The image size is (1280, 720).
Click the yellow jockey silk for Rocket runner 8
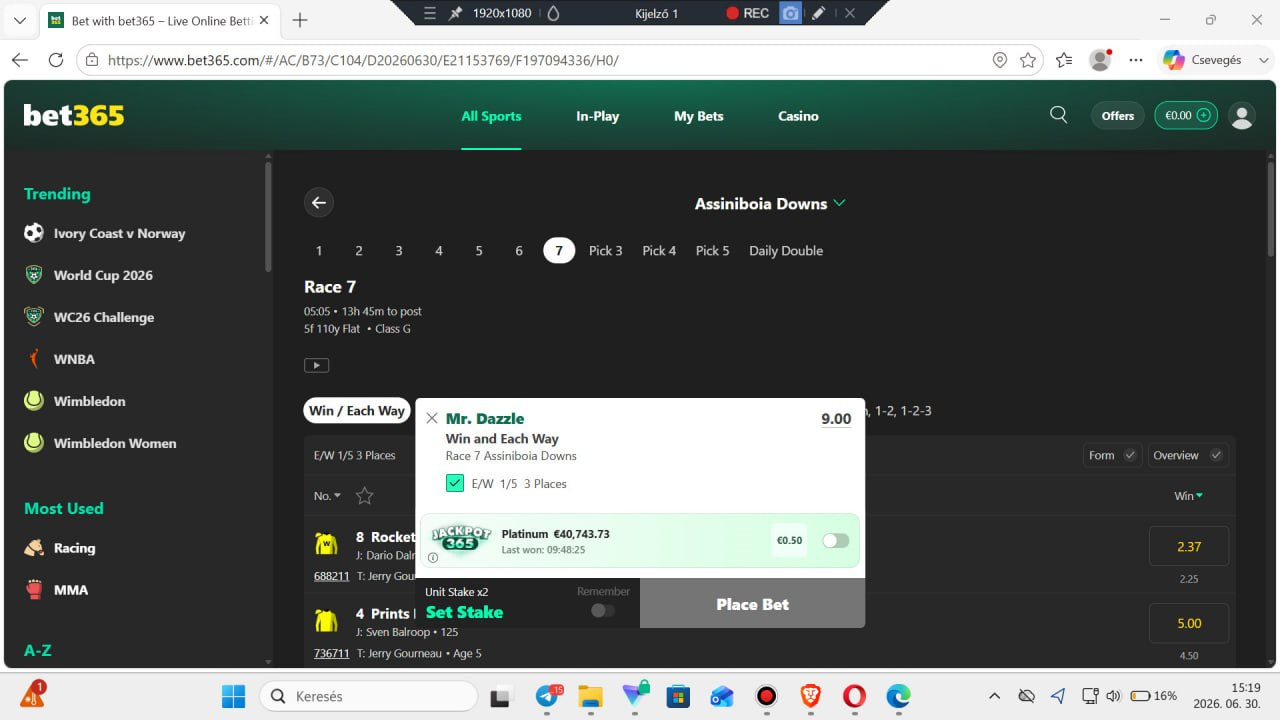326,544
